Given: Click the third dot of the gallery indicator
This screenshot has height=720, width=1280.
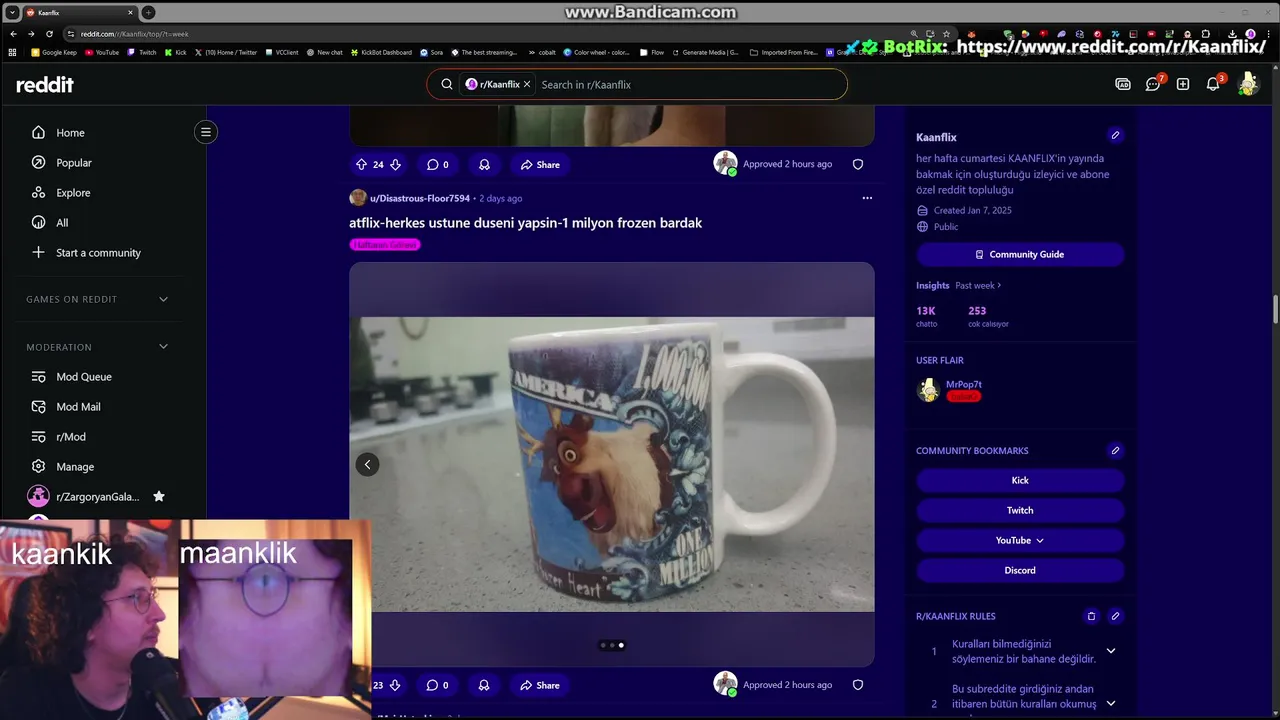Looking at the screenshot, I should point(621,646).
